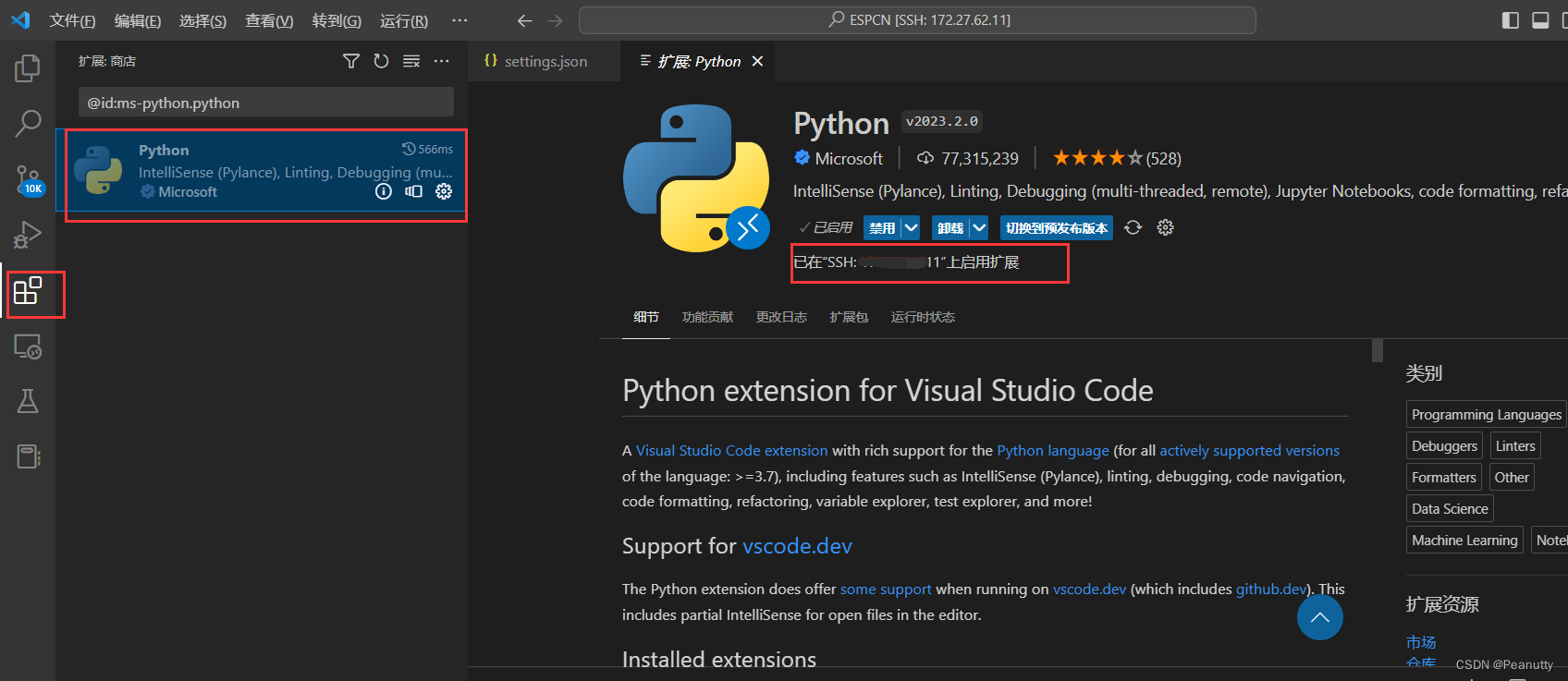Open the Explorer view in activity bar
Viewport: 1568px width, 681px height.
pyautogui.click(x=28, y=67)
